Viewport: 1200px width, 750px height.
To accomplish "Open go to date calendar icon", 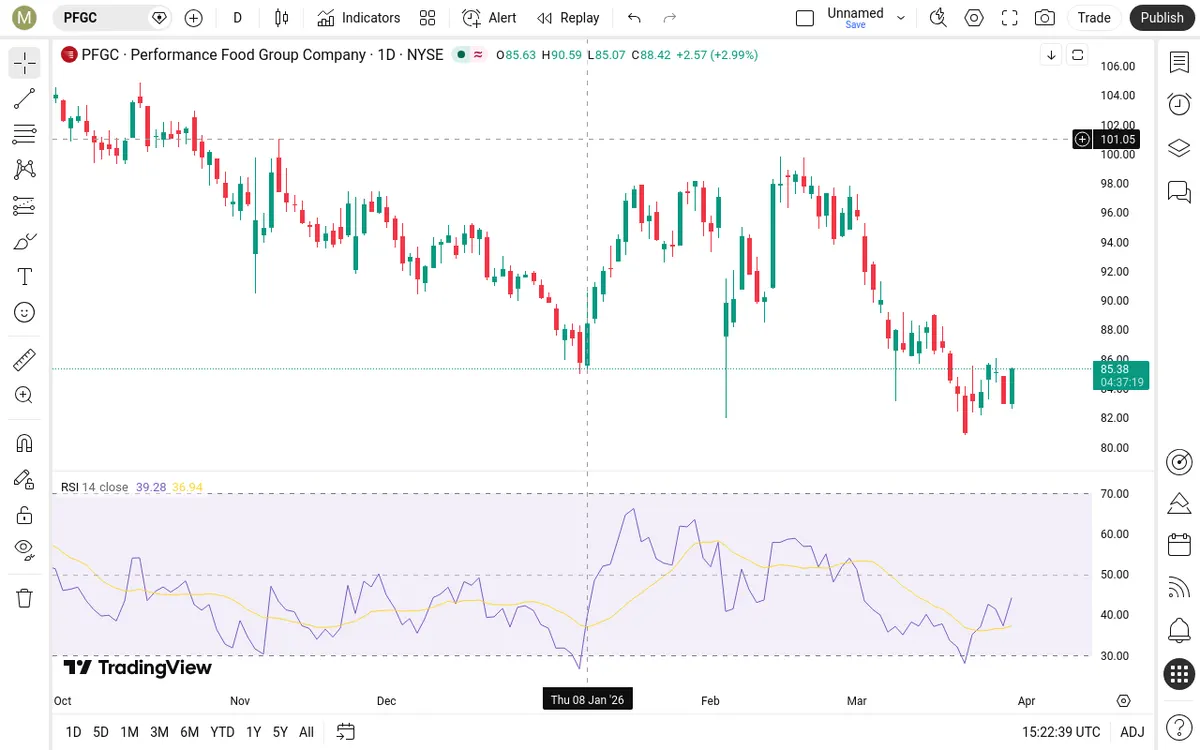I will coord(346,732).
